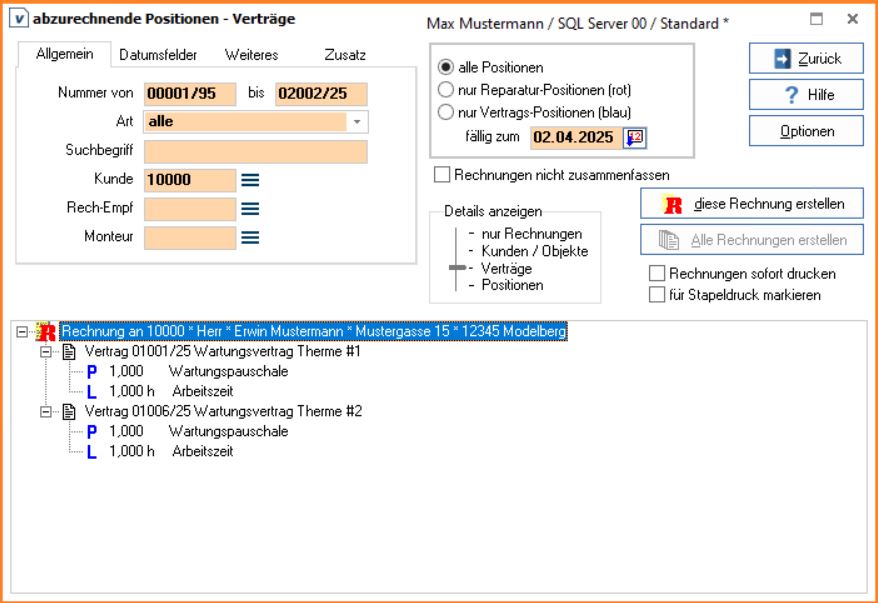This screenshot has height=603, width=878.
Task: Click 'diese Rechnung erstellen' button
Action: 751,204
